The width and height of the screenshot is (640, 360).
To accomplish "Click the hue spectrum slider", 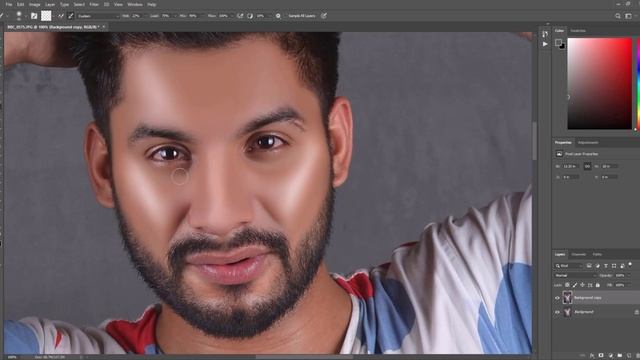I will pyautogui.click(x=638, y=84).
